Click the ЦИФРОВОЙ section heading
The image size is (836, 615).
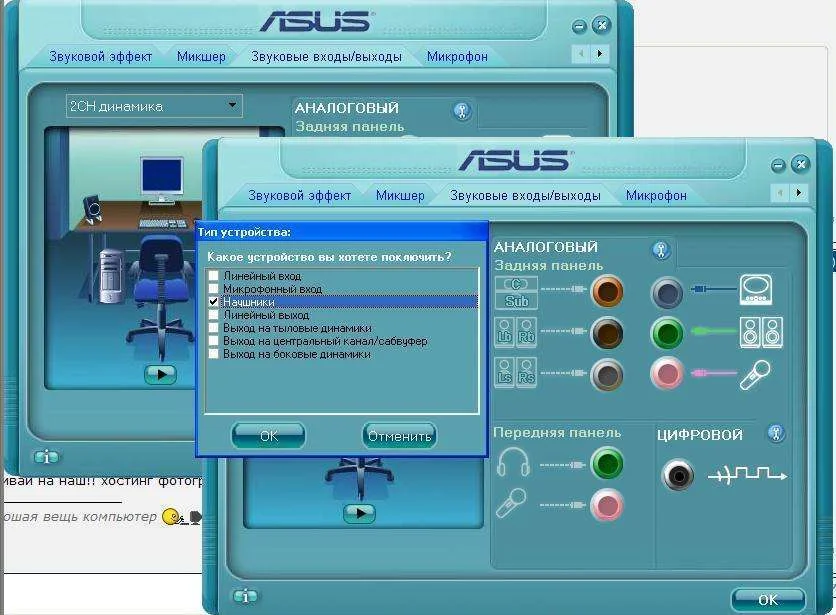[700, 435]
